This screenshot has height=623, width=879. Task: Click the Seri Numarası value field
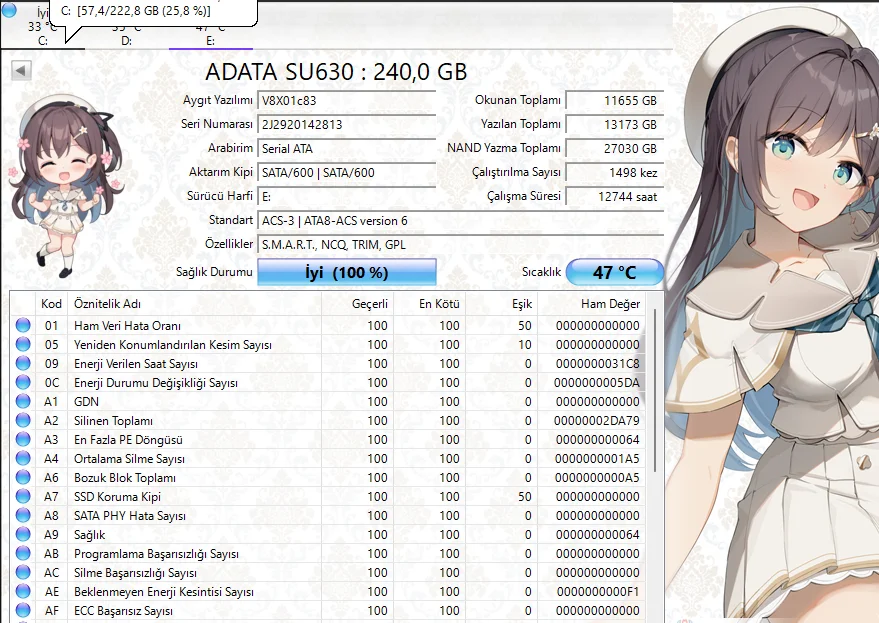tap(346, 124)
